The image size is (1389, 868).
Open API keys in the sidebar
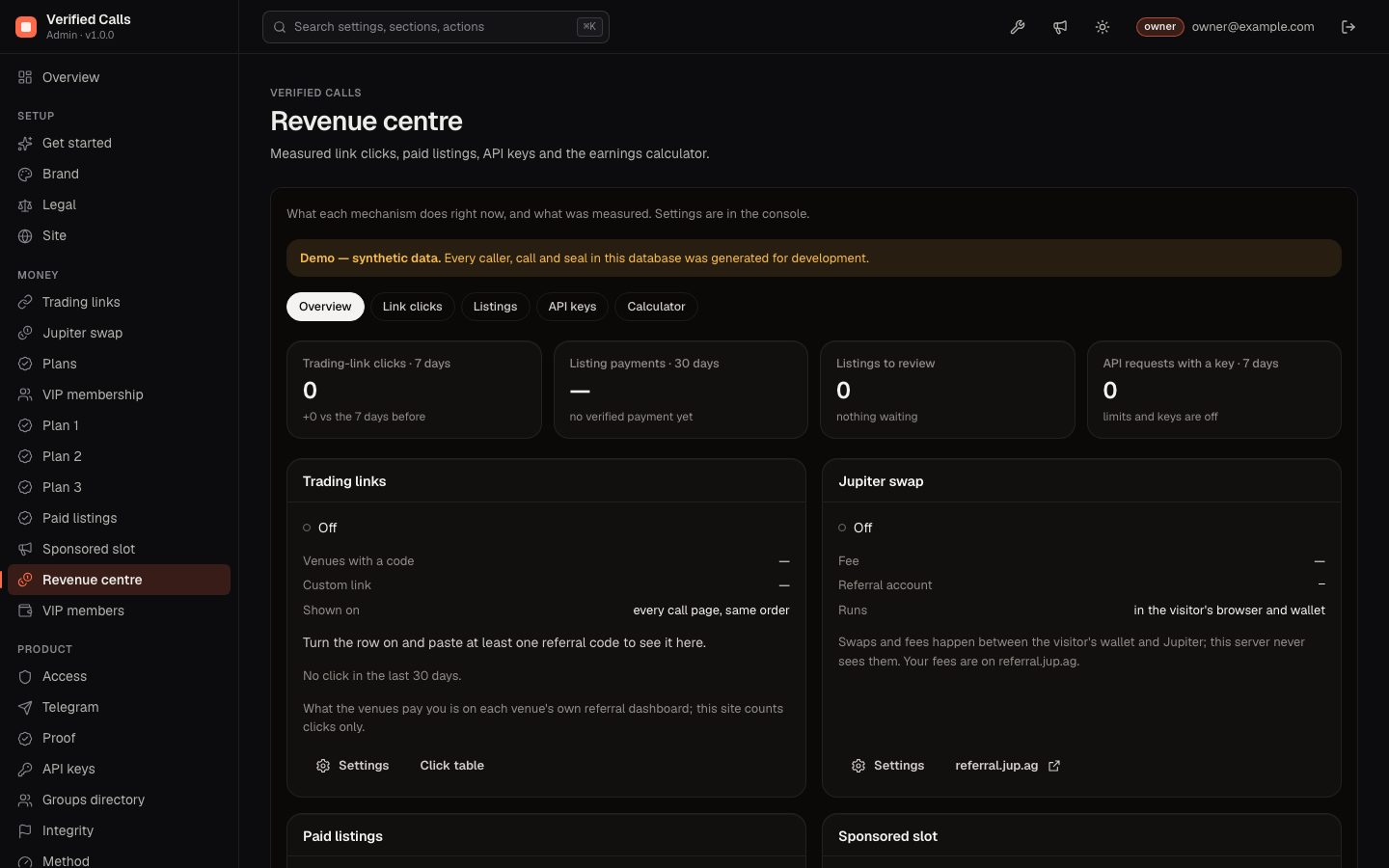[120, 769]
